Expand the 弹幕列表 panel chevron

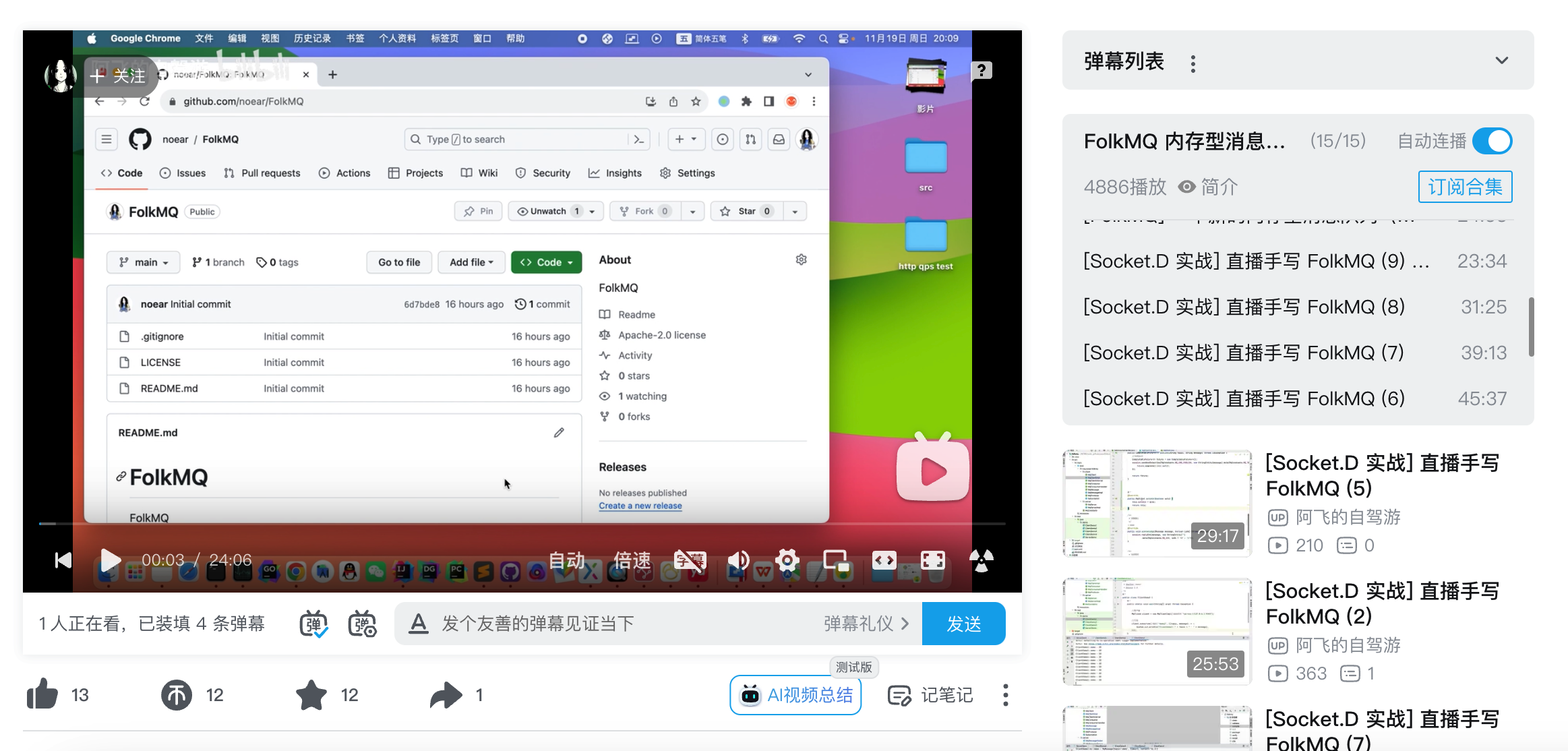pyautogui.click(x=1501, y=61)
